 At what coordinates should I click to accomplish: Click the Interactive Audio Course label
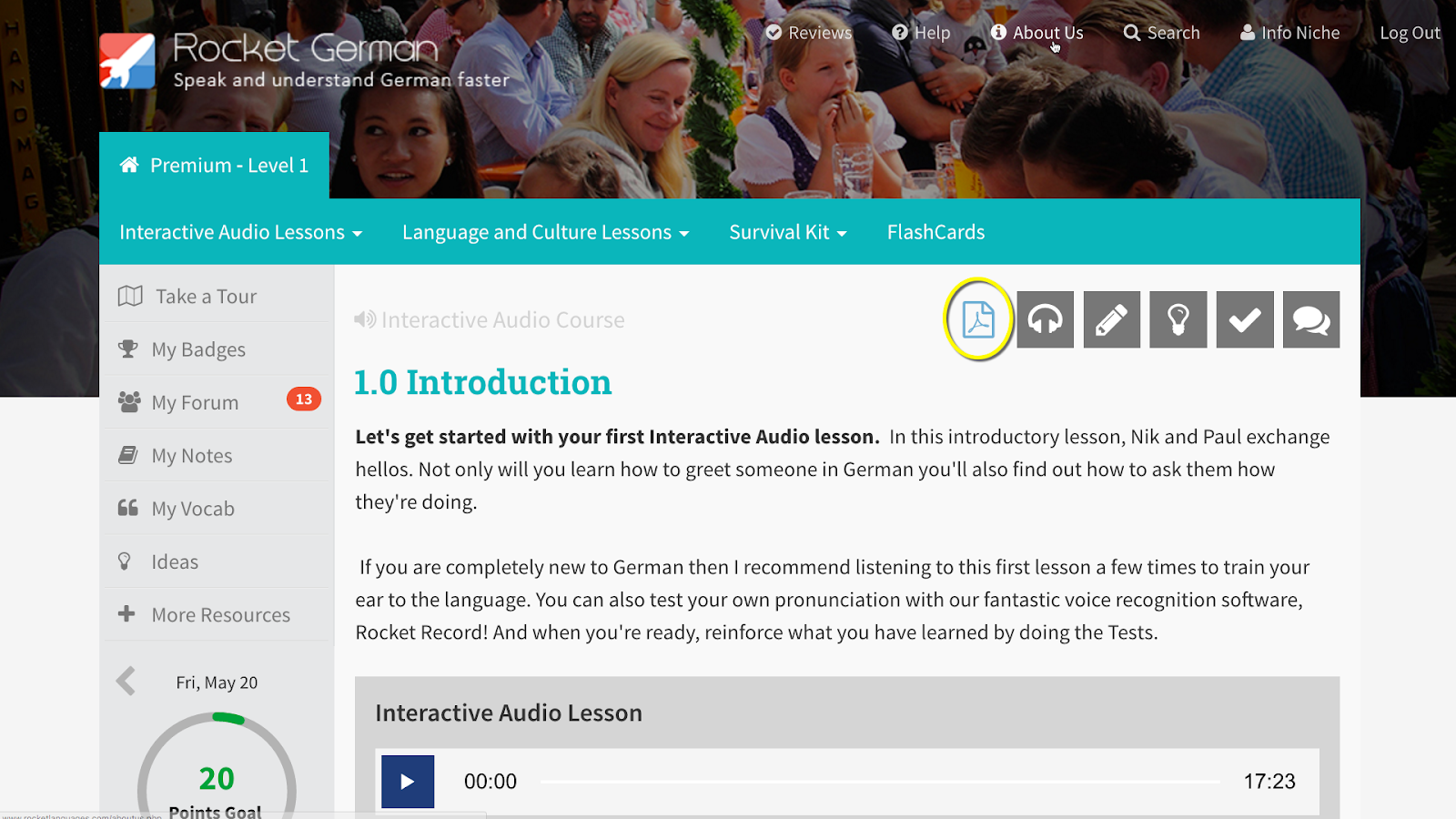(503, 320)
